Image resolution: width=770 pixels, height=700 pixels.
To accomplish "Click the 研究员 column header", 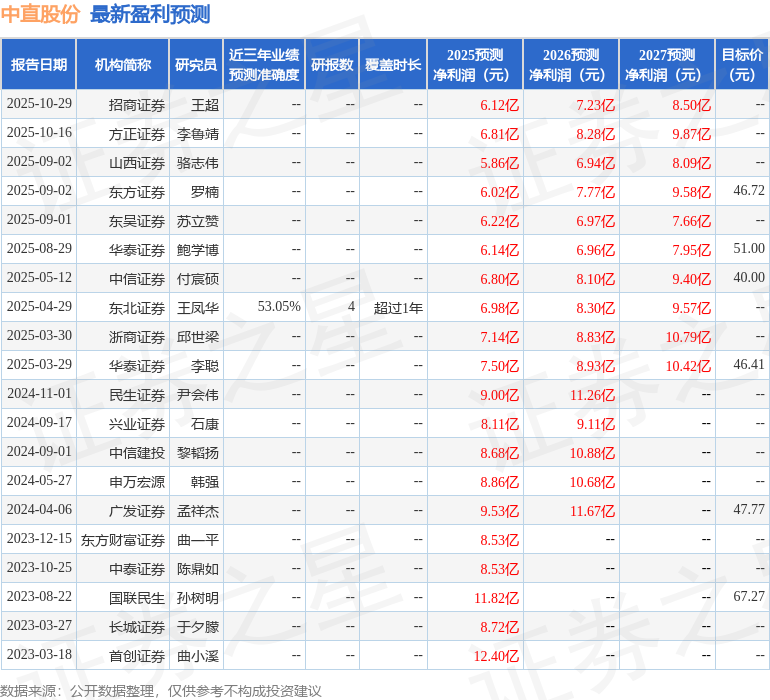I will point(195,65).
